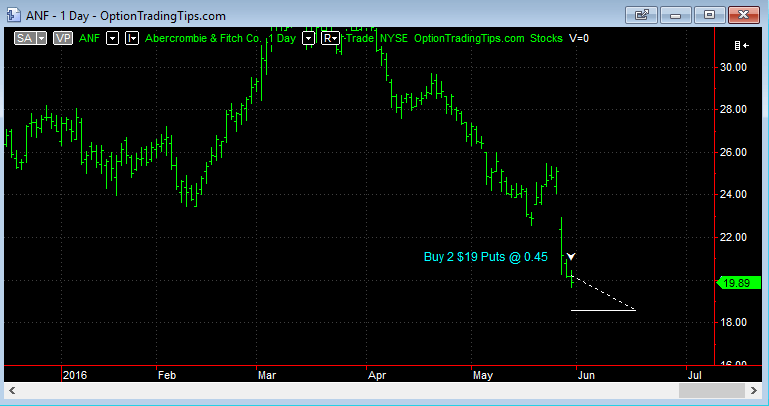Open the dropdown after '1 Day' period
The height and width of the screenshot is (406, 769).
click(308, 38)
